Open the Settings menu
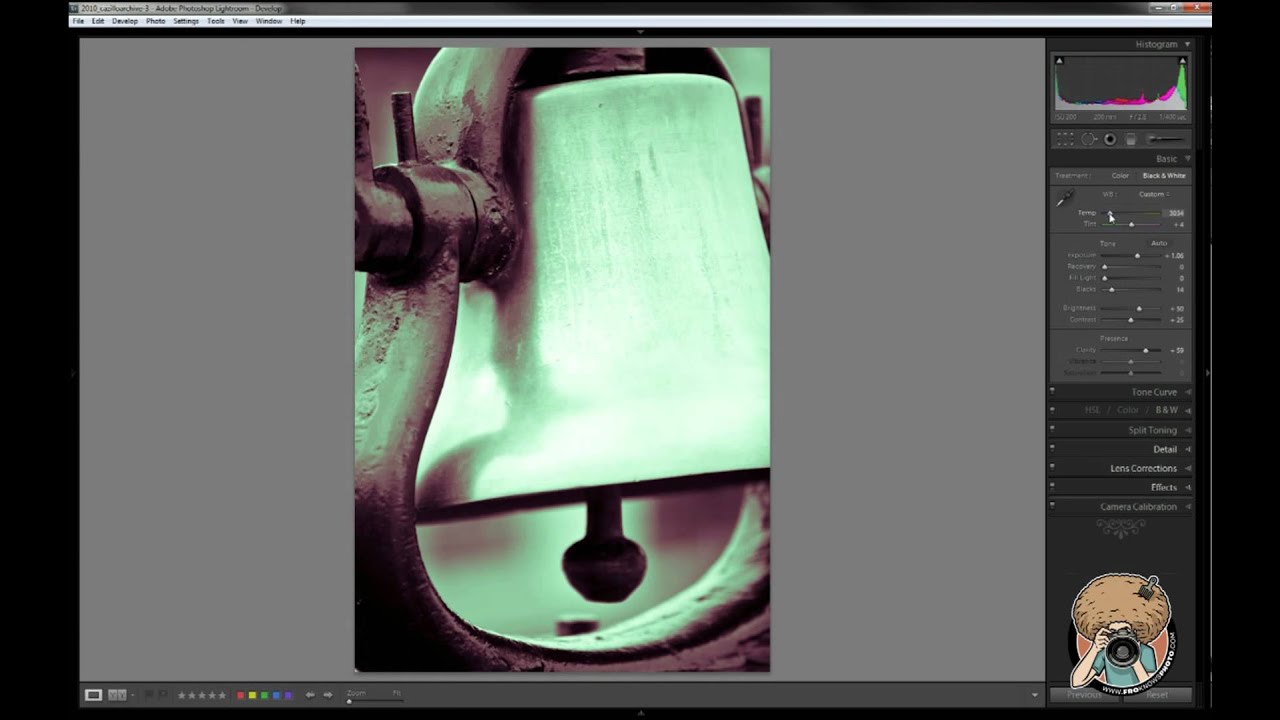 tap(186, 21)
